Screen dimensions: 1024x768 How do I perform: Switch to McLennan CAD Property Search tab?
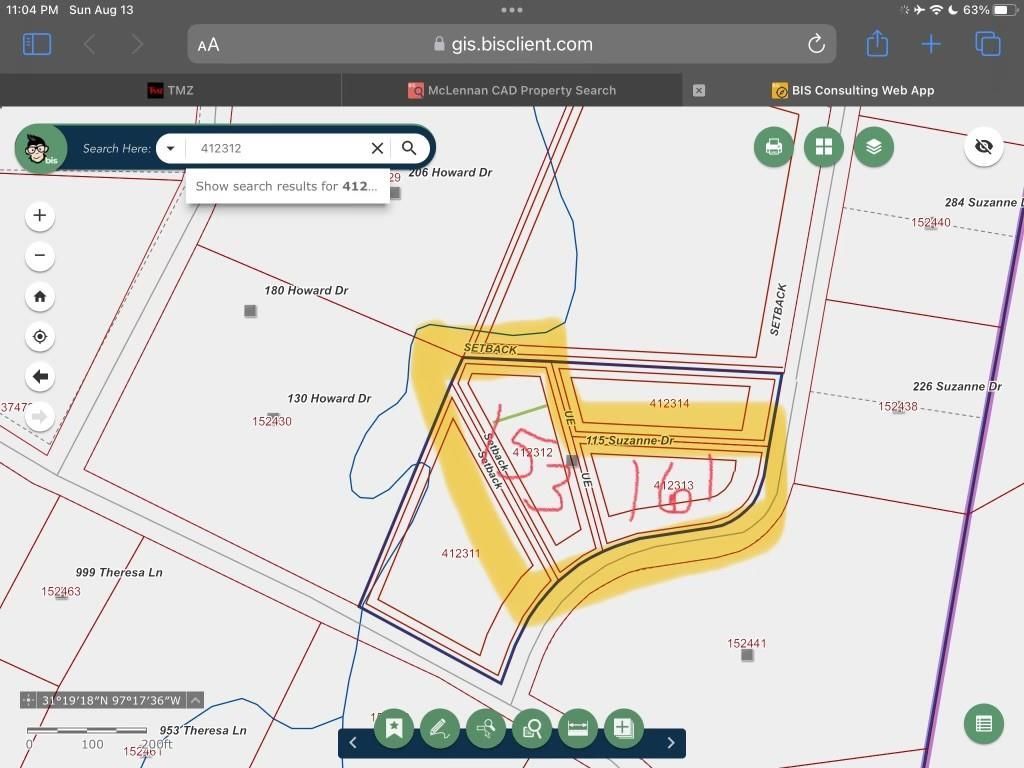(x=511, y=90)
